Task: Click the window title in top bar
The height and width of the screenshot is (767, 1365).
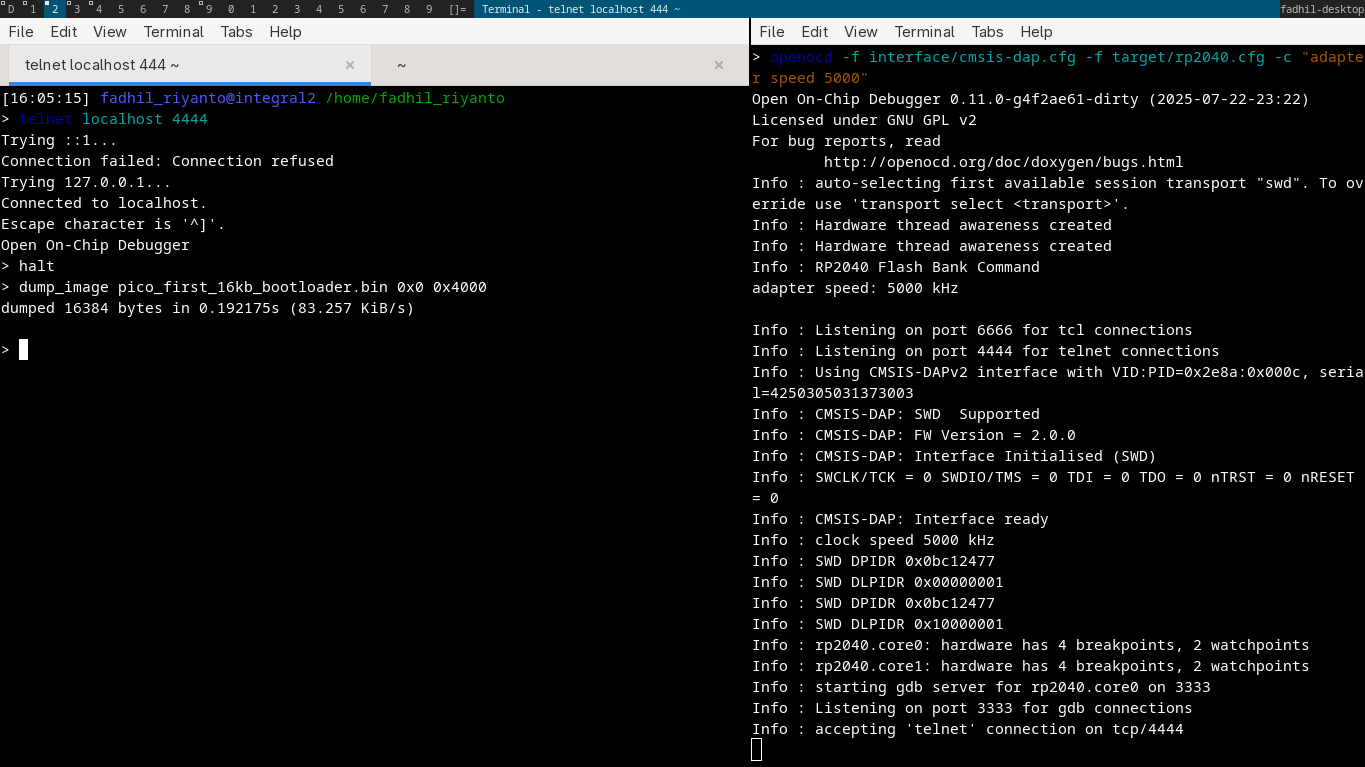Action: point(580,9)
